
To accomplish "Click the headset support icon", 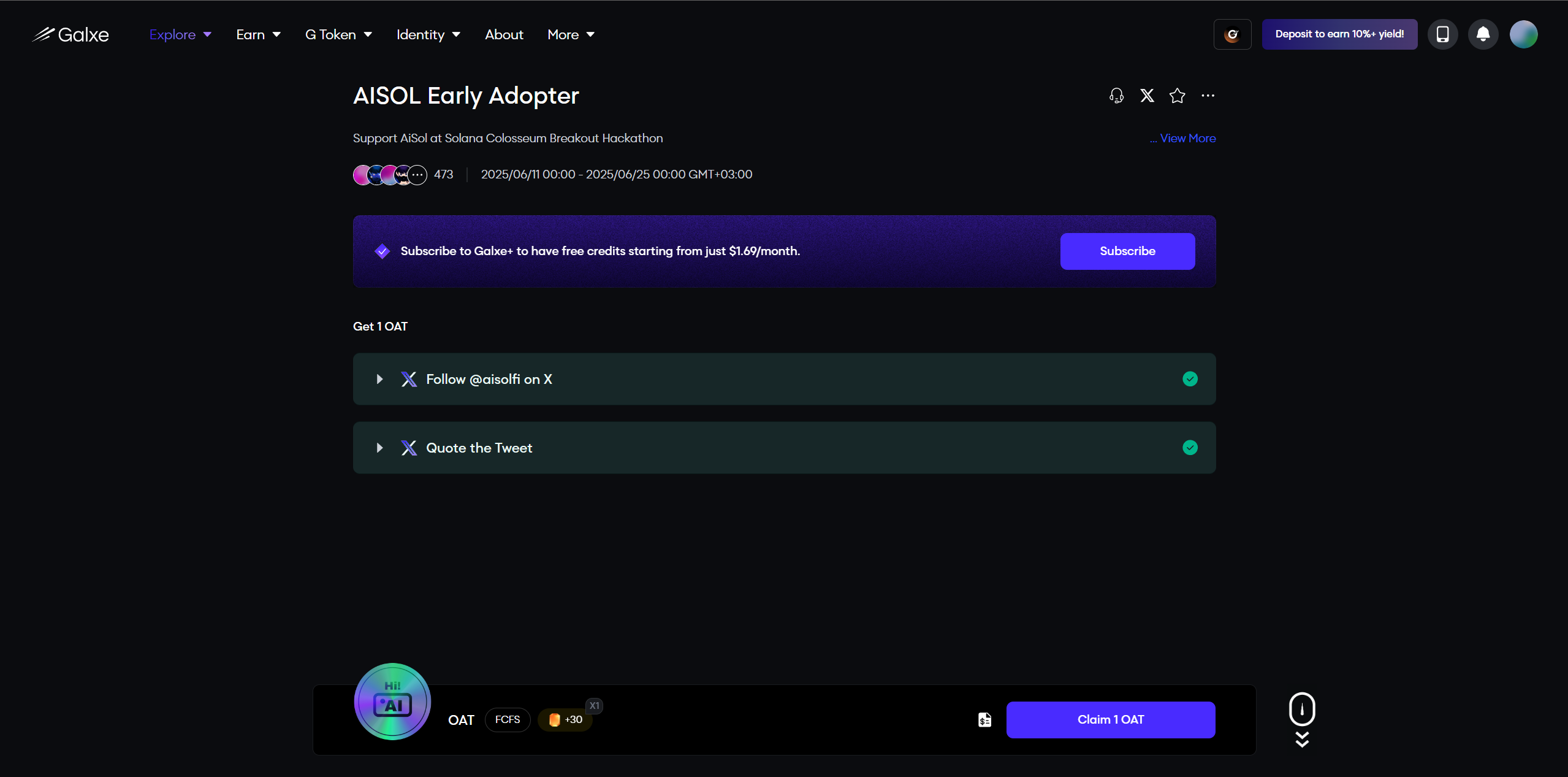I will pos(1116,96).
